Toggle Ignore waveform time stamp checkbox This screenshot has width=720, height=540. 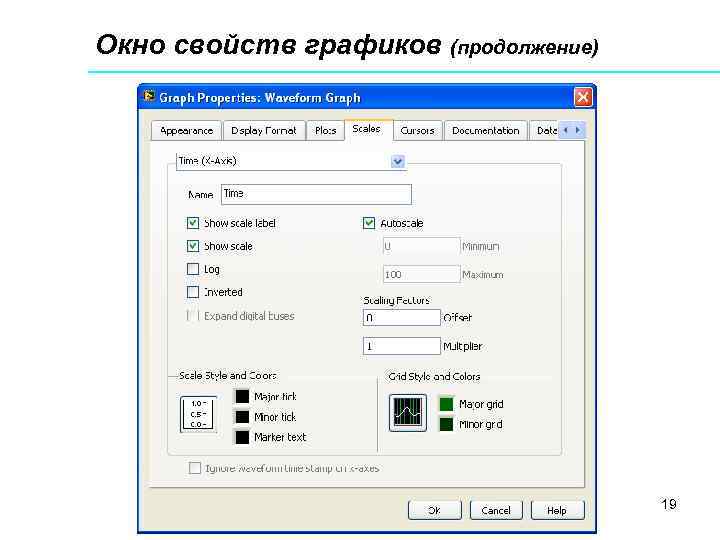pos(195,468)
